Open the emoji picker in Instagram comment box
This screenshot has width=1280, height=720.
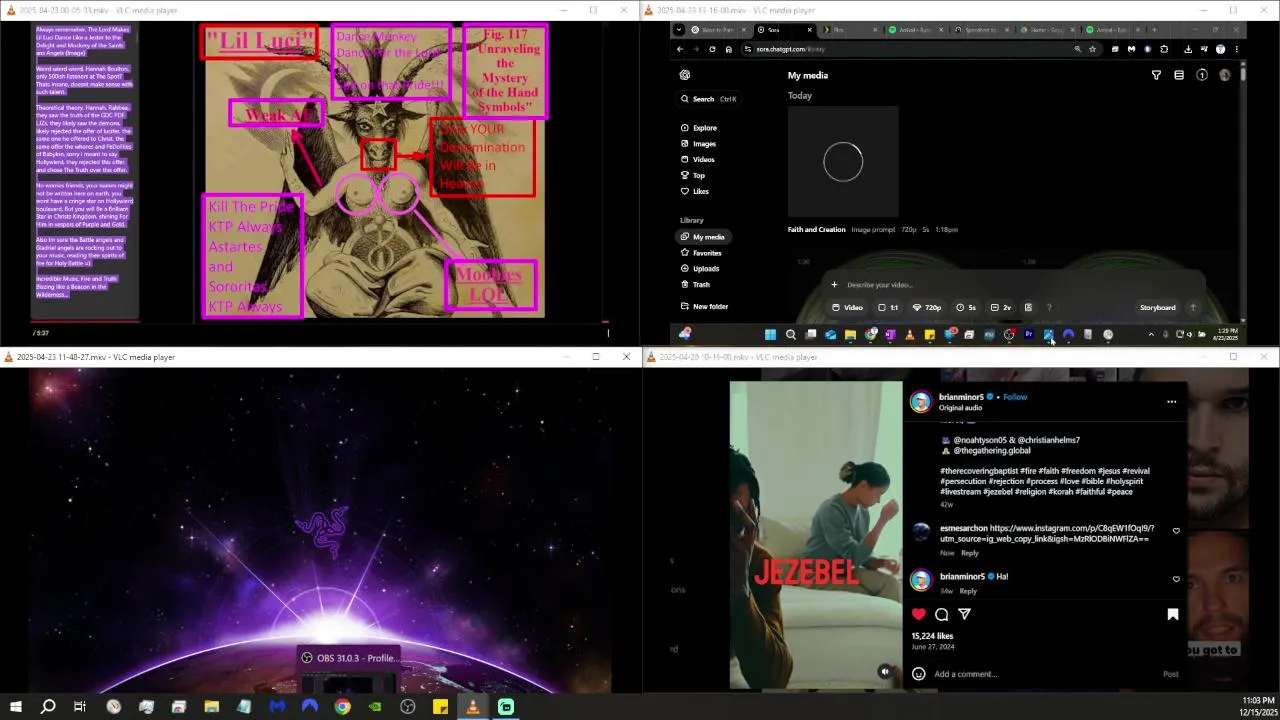[x=919, y=674]
